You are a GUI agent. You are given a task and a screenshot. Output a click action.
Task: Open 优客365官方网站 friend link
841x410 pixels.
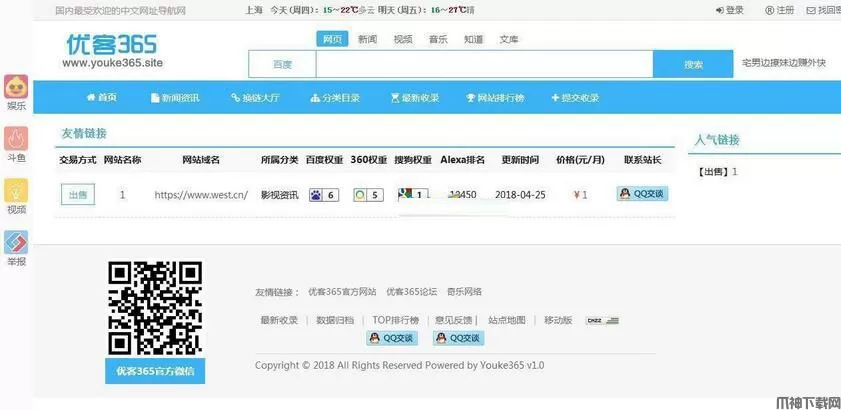pyautogui.click(x=342, y=292)
